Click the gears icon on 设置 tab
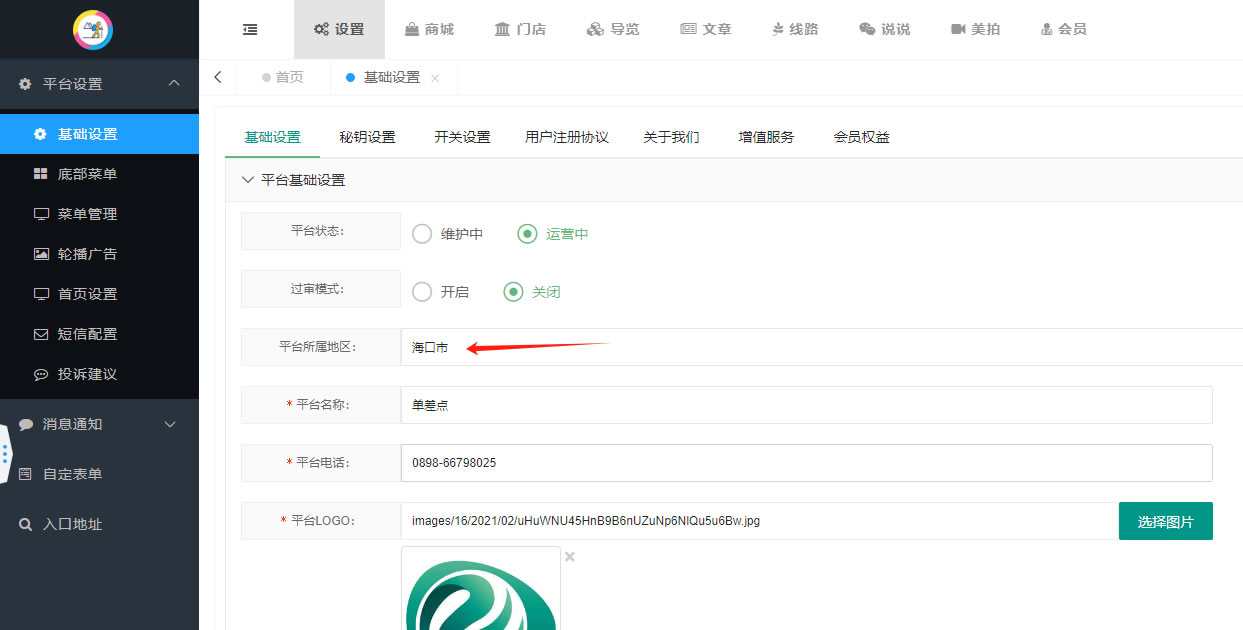 coord(321,30)
